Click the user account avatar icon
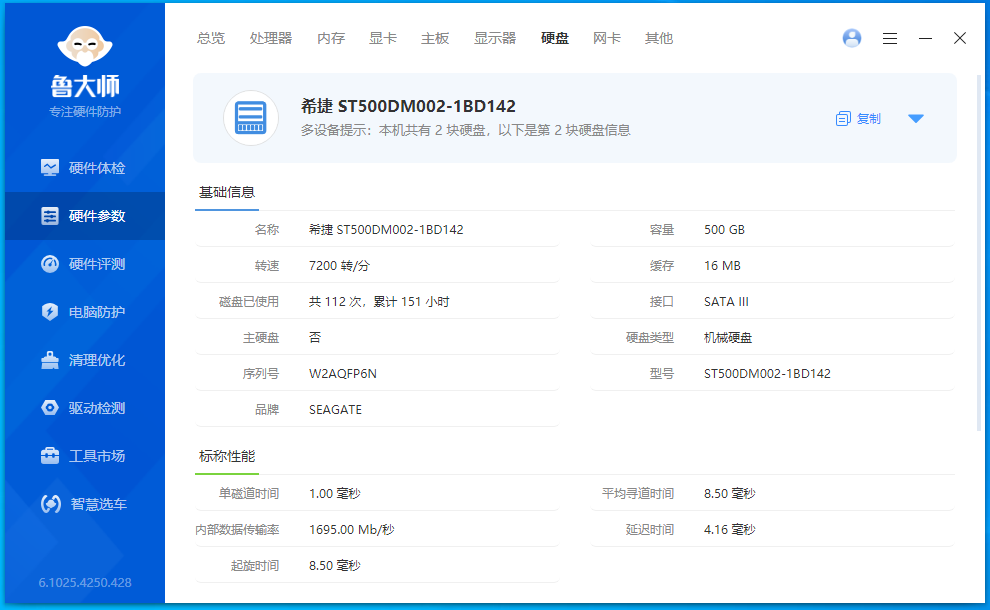 (x=852, y=39)
